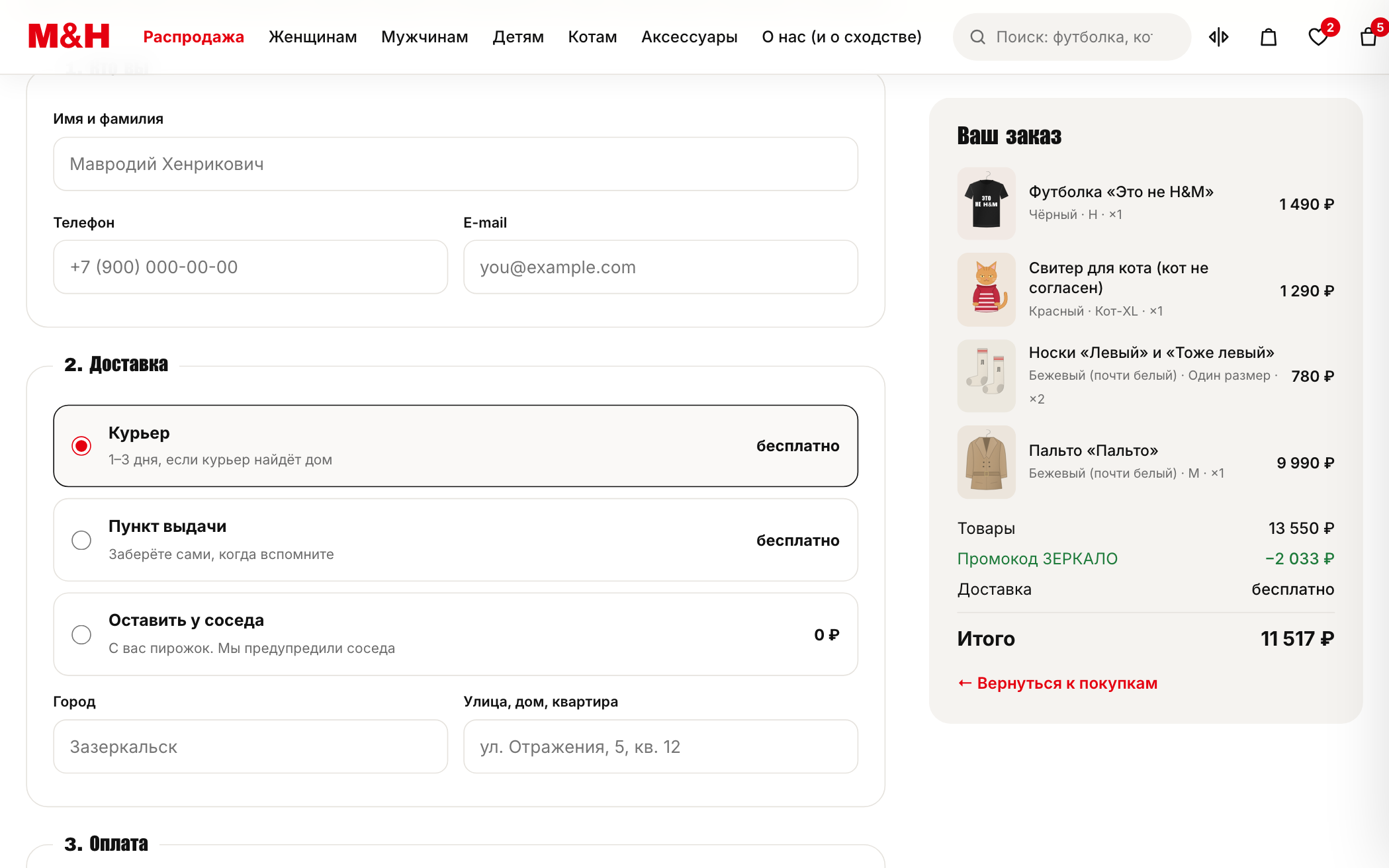Open the Котам menu item
This screenshot has width=1389, height=868.
[x=592, y=37]
